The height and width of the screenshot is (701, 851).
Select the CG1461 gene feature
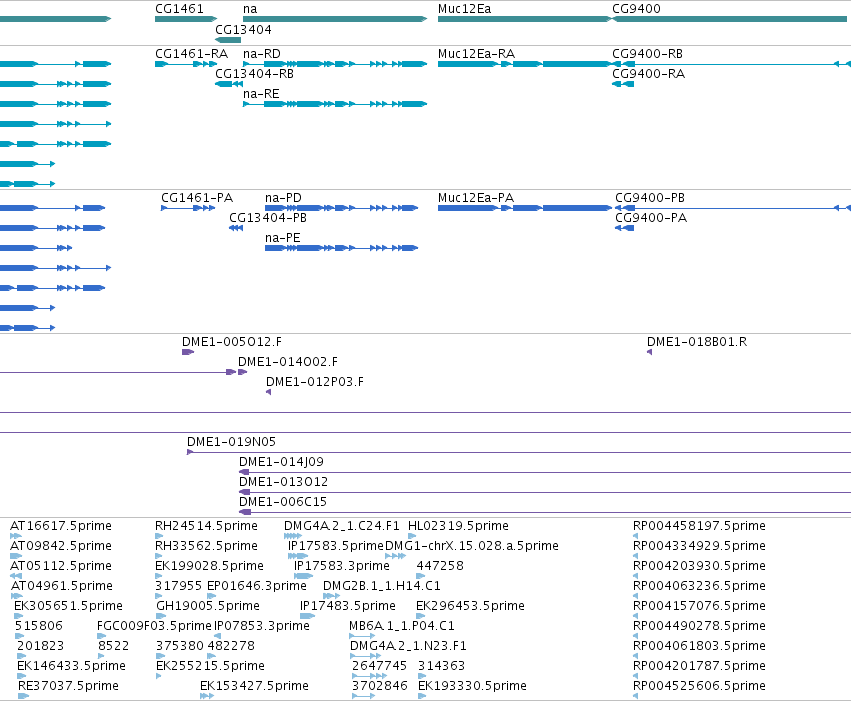coord(186,19)
